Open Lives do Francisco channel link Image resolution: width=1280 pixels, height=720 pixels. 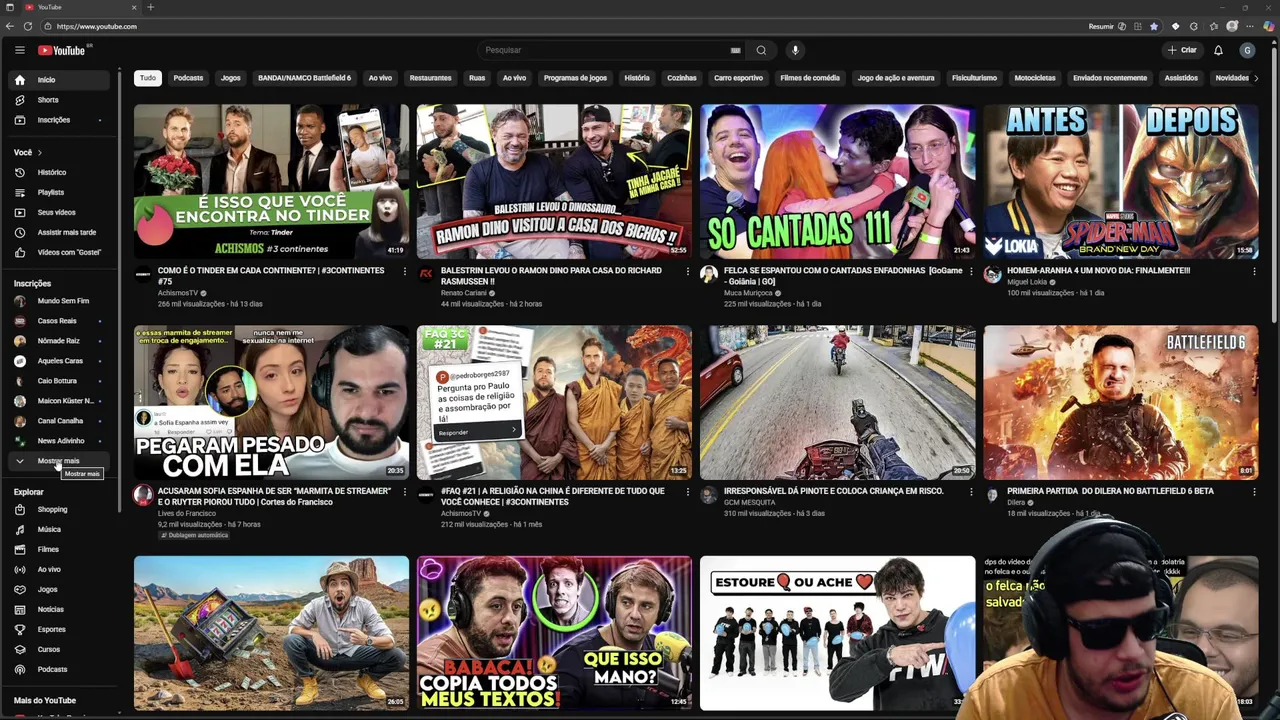[187, 513]
